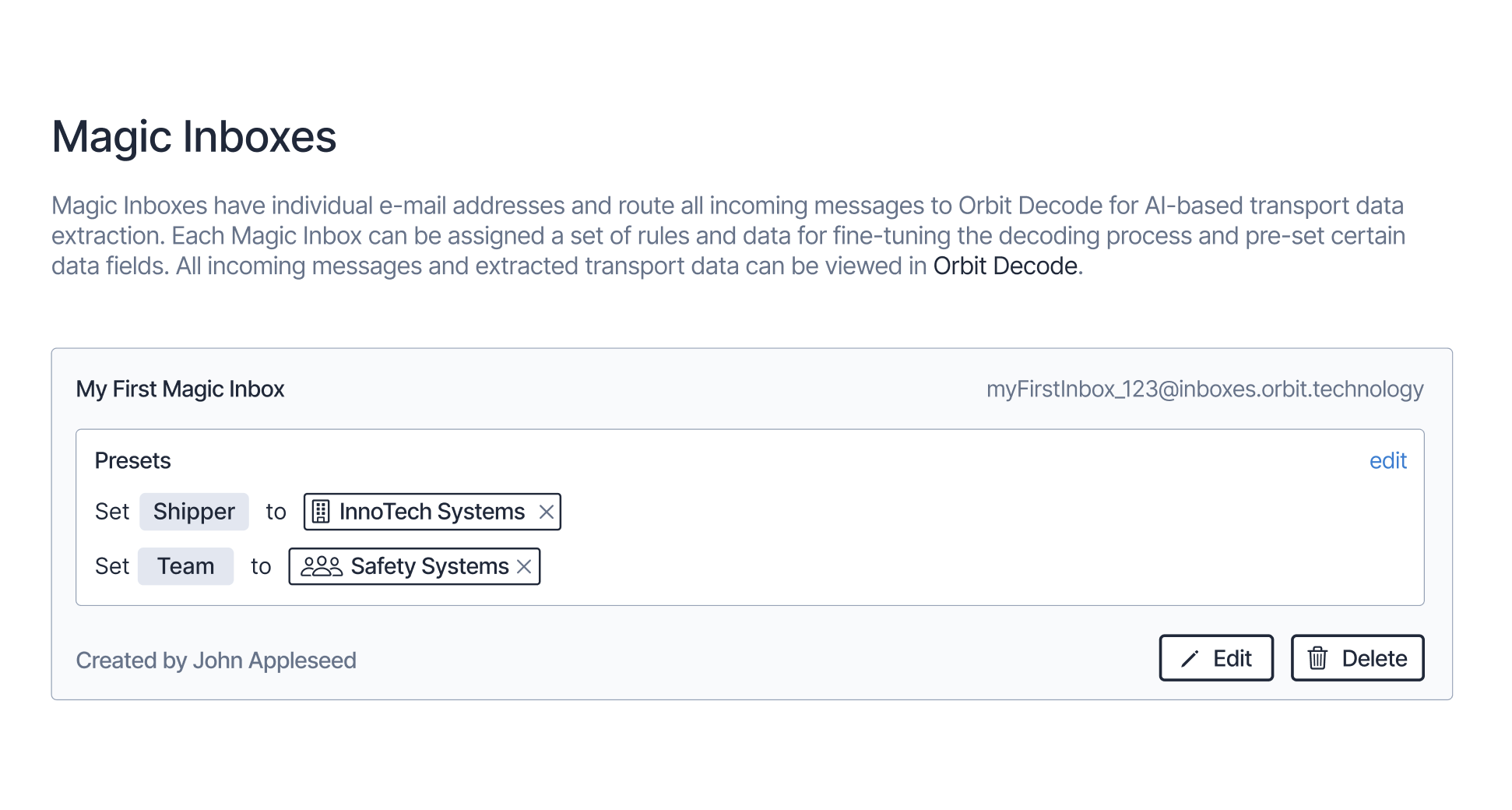Click the Magic Inboxes description paragraph
Viewport: 1512px width, 810px height.
point(728,236)
